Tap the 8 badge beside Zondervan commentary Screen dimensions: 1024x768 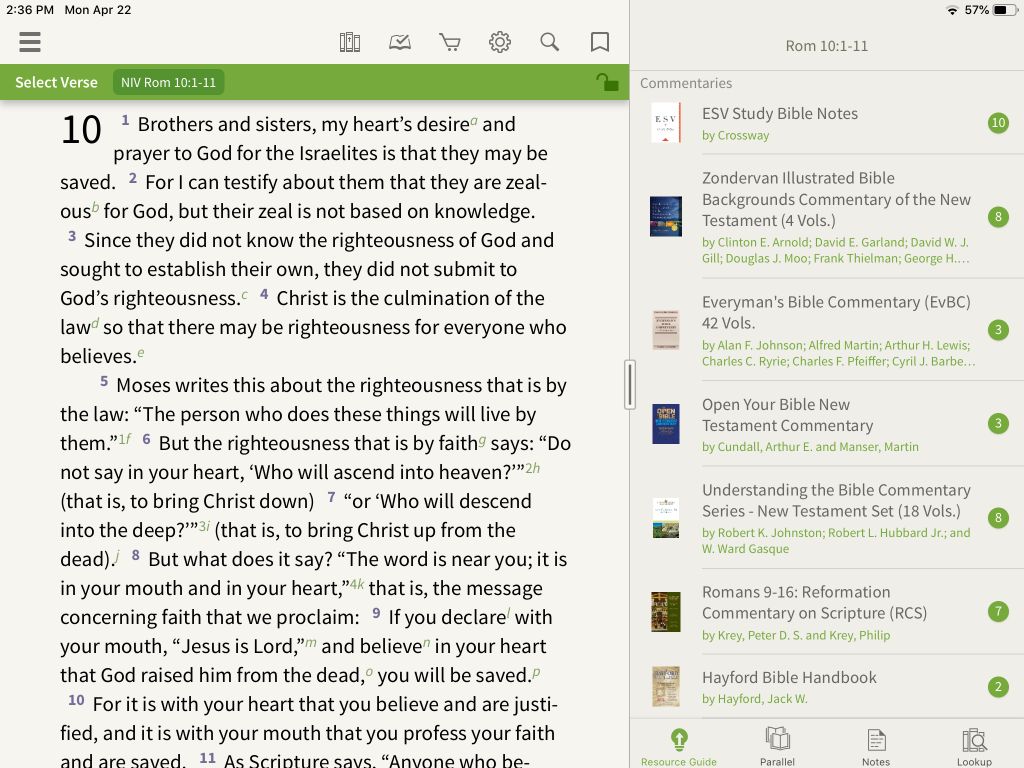pyautogui.click(x=998, y=217)
